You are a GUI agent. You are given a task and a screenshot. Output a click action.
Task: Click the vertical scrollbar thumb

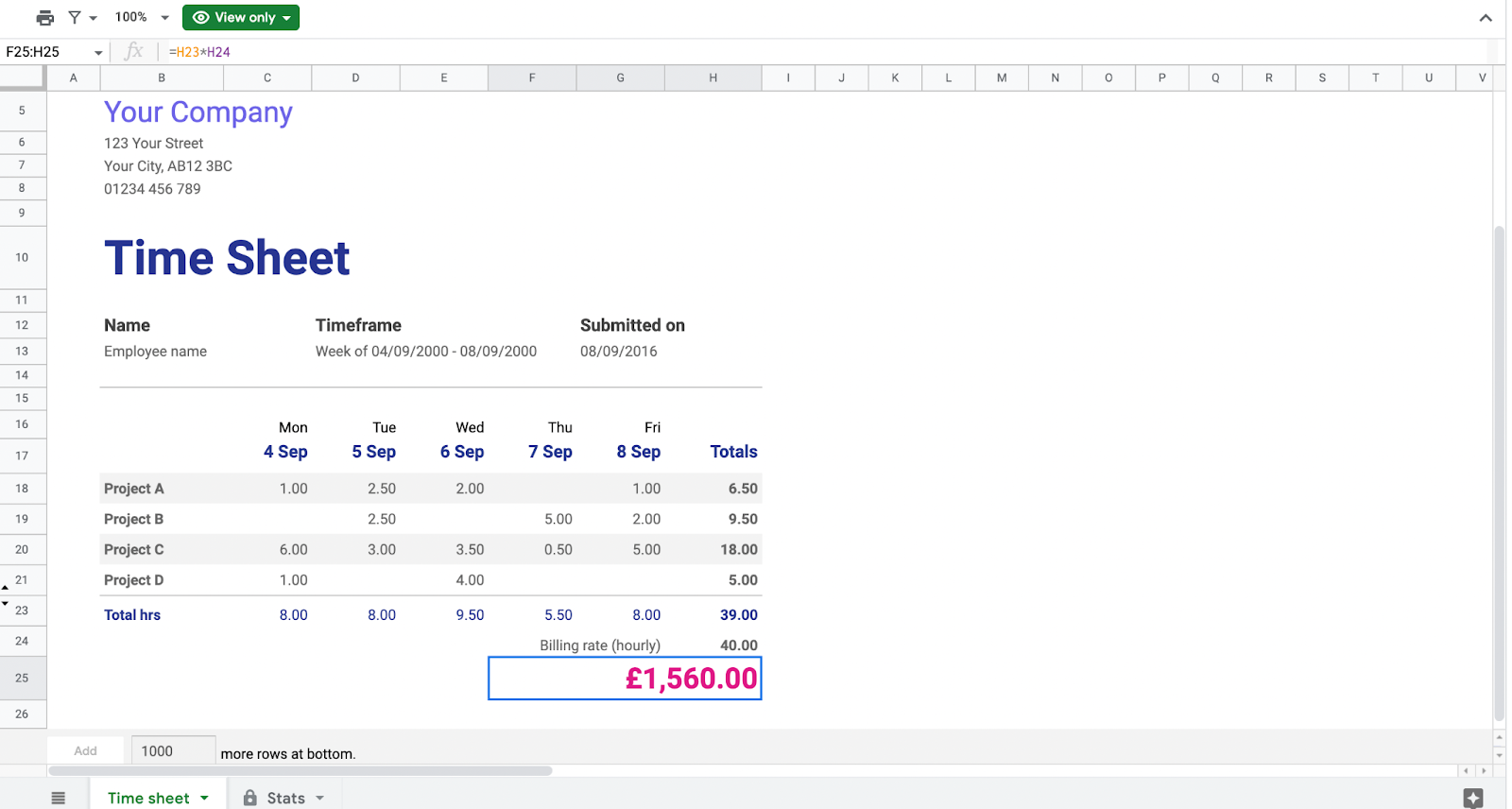point(1499,473)
